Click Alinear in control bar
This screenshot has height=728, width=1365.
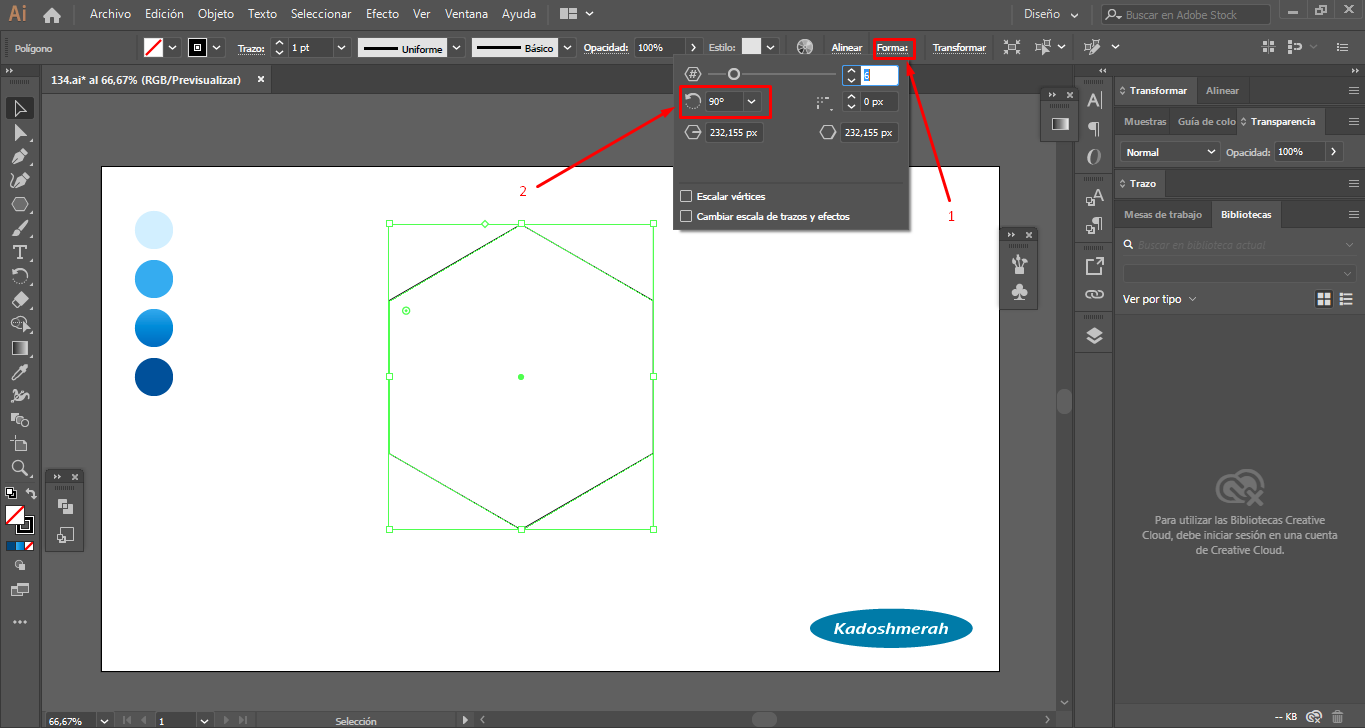click(x=846, y=47)
